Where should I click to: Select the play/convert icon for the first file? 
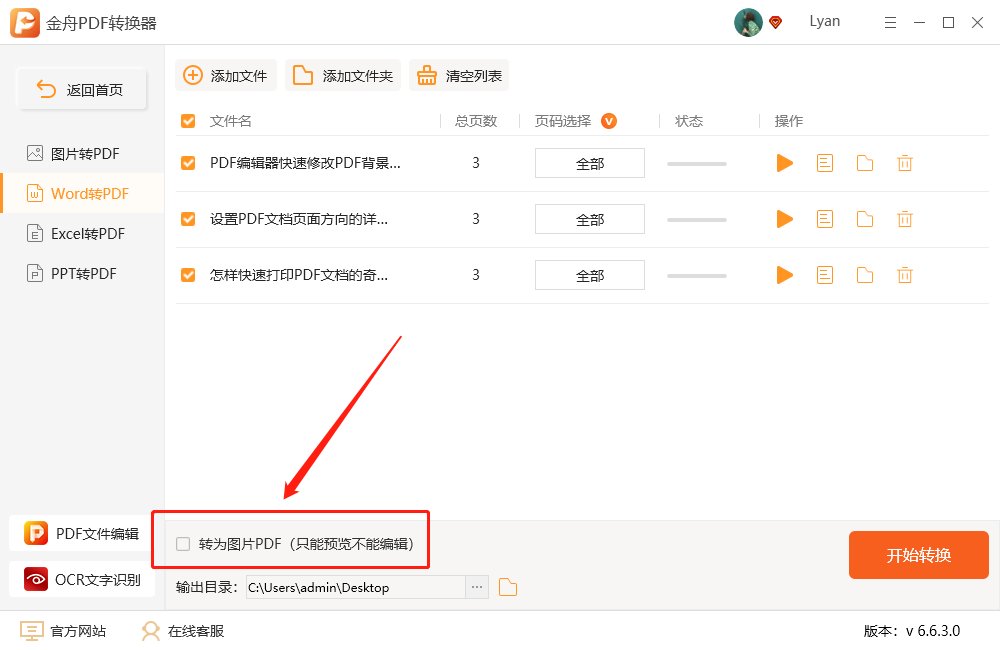785,162
